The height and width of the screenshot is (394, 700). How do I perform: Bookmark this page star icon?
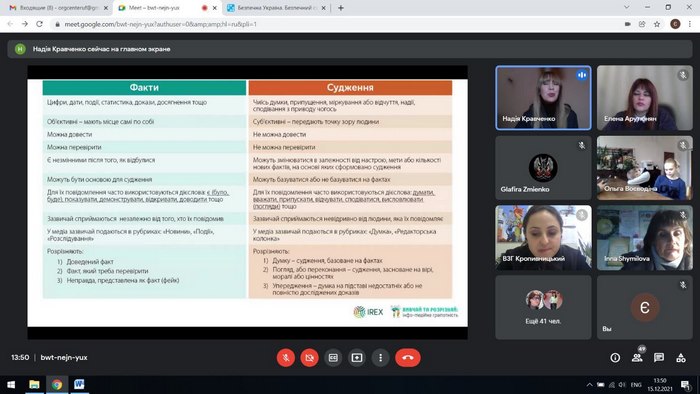point(657,24)
